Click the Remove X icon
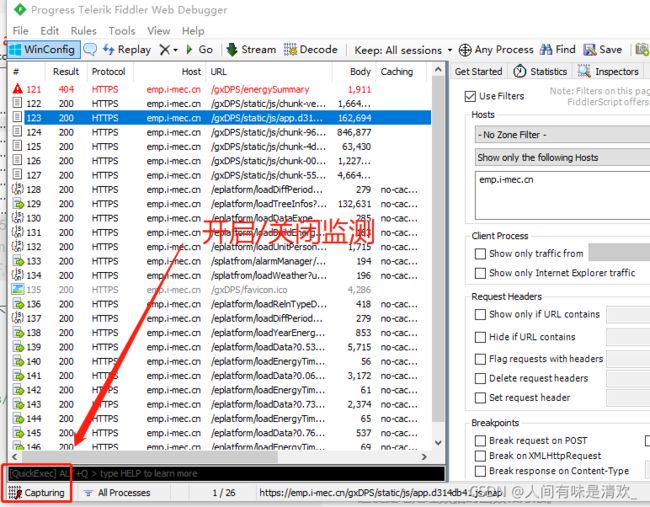This screenshot has width=650, height=507. pos(164,50)
